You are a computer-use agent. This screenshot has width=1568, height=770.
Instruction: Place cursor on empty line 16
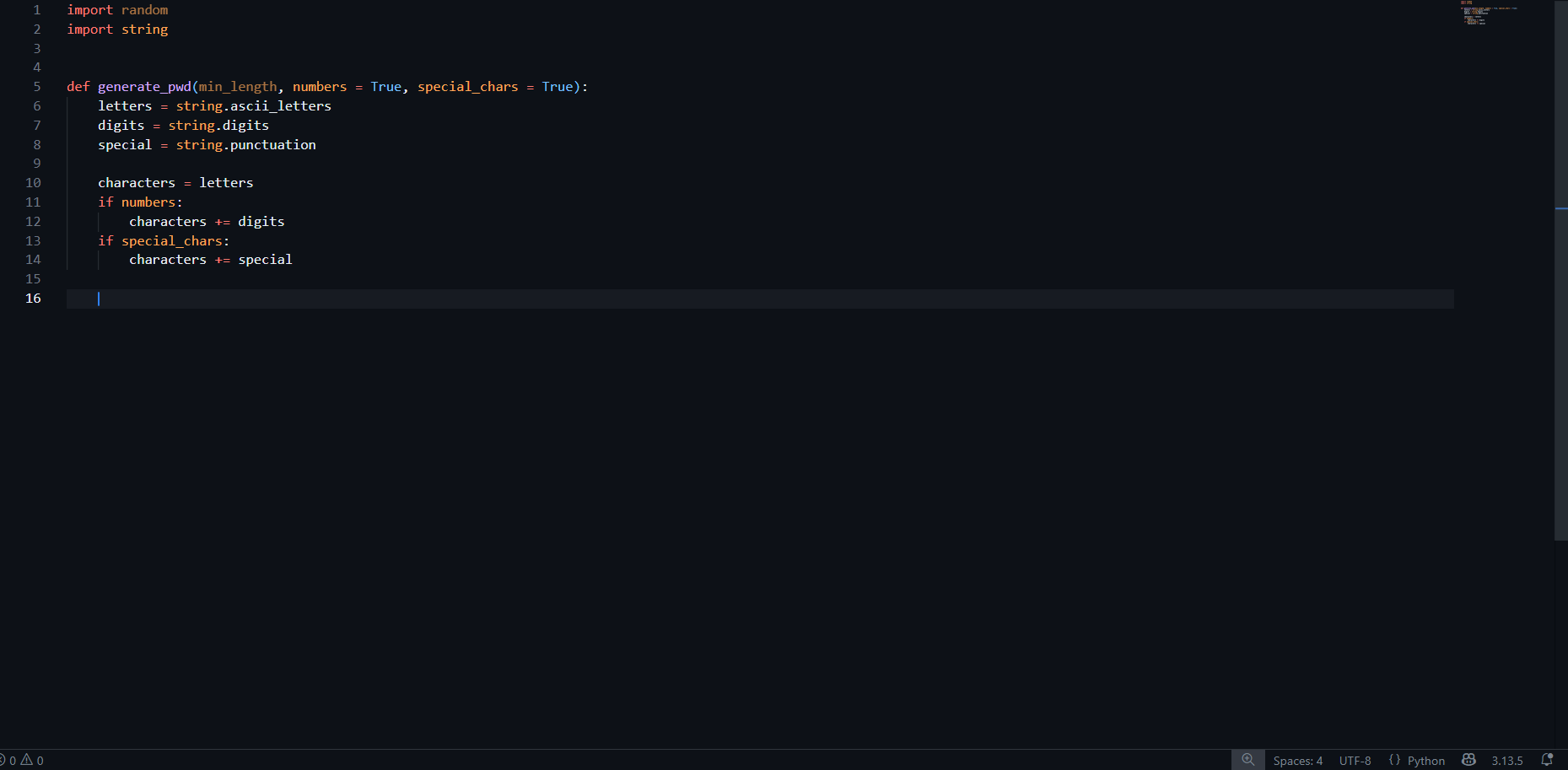[x=759, y=299]
